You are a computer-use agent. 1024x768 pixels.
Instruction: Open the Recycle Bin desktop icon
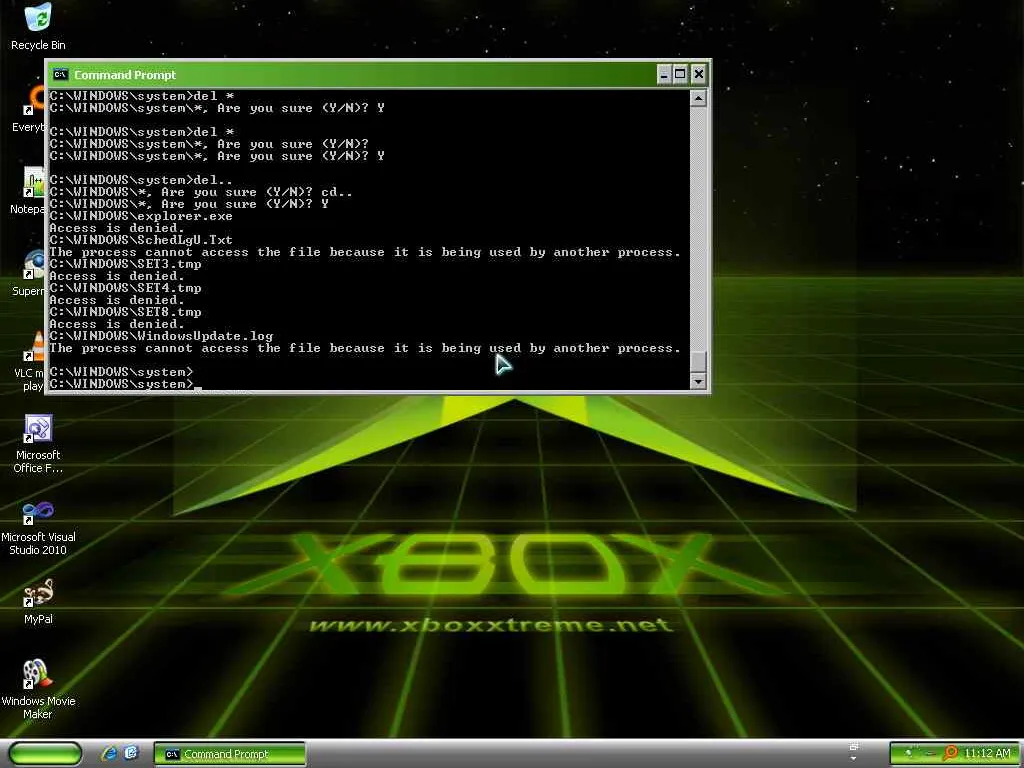(x=38, y=26)
